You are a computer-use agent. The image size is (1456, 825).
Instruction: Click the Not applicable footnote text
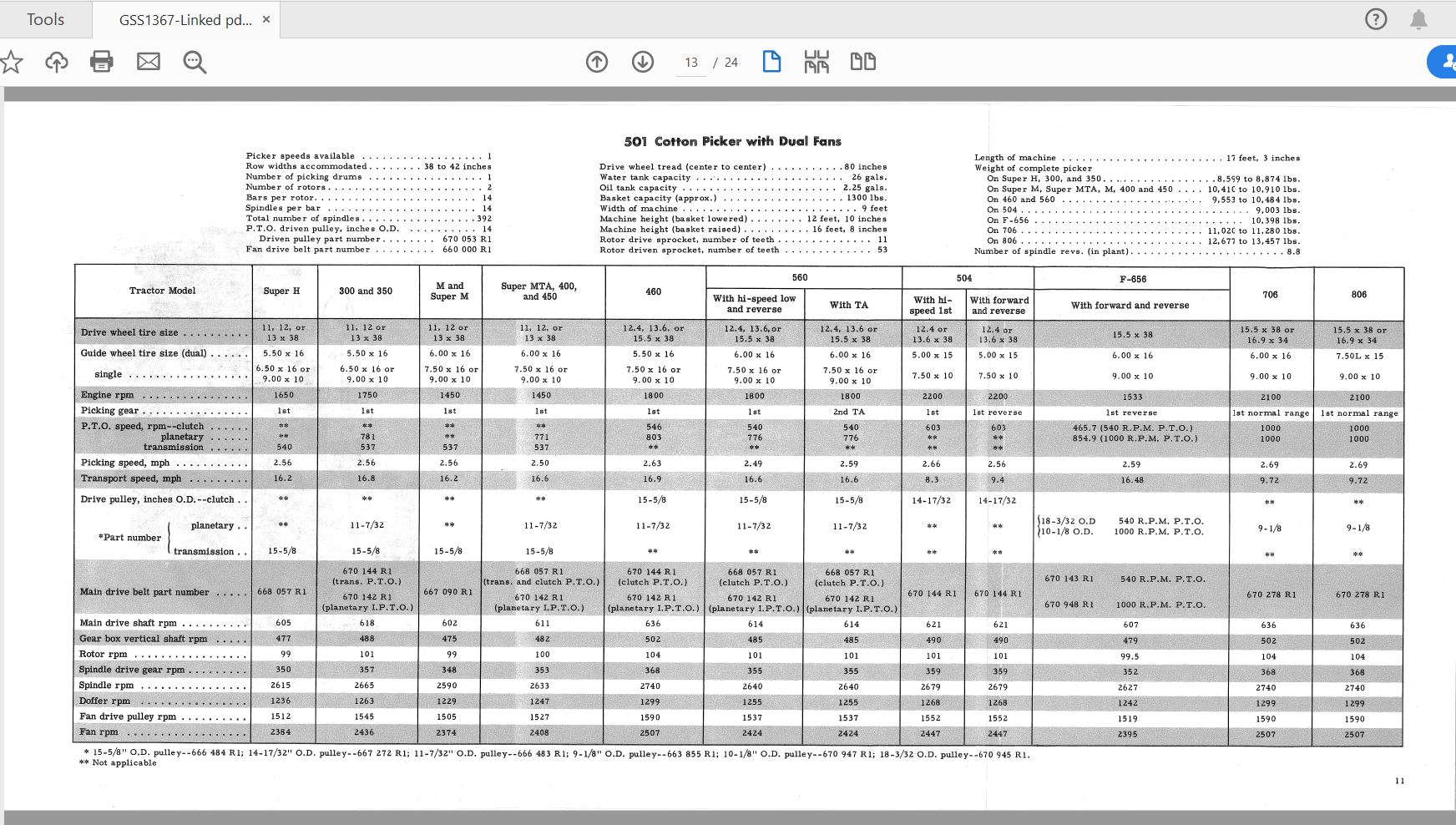click(123, 763)
